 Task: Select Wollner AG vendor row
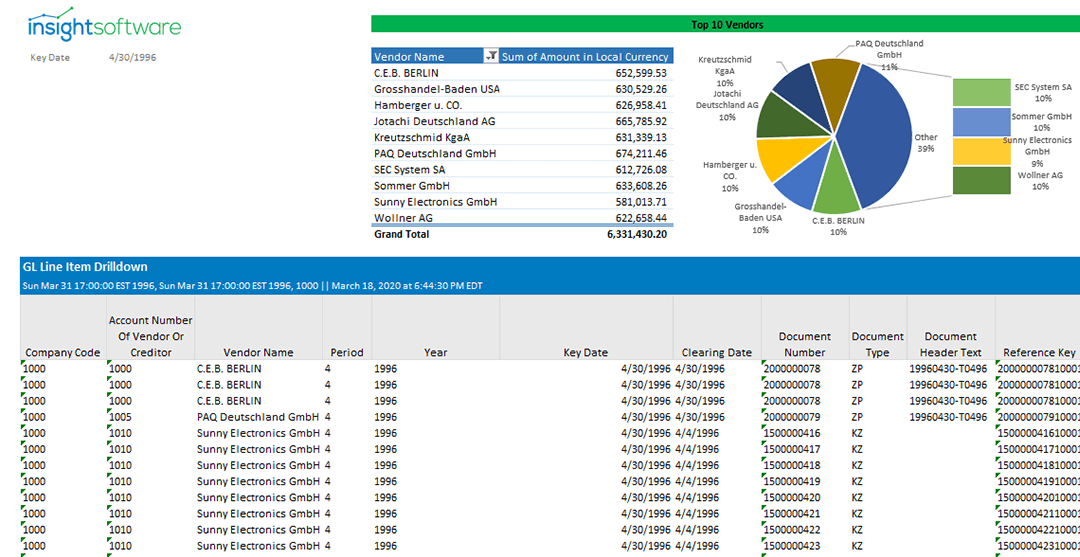click(x=522, y=218)
